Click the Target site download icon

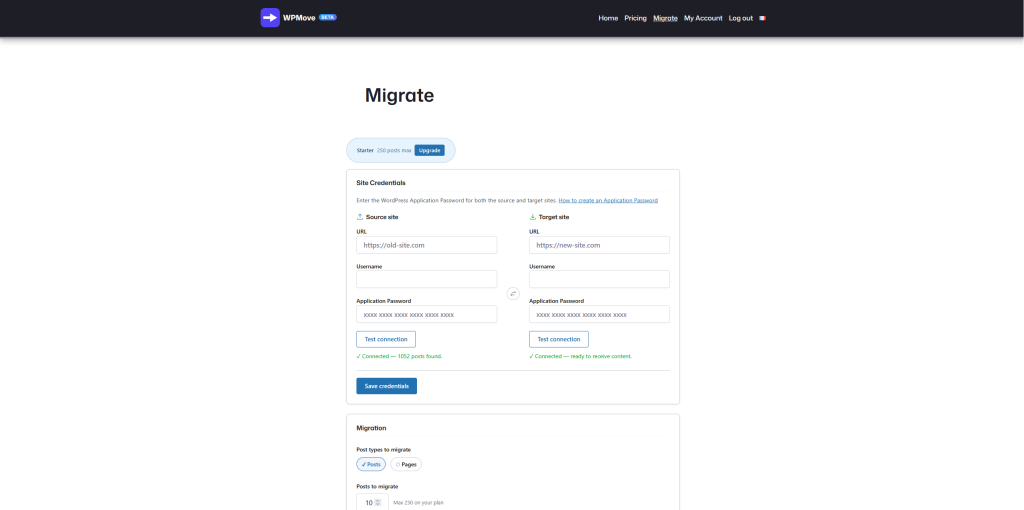click(x=533, y=217)
